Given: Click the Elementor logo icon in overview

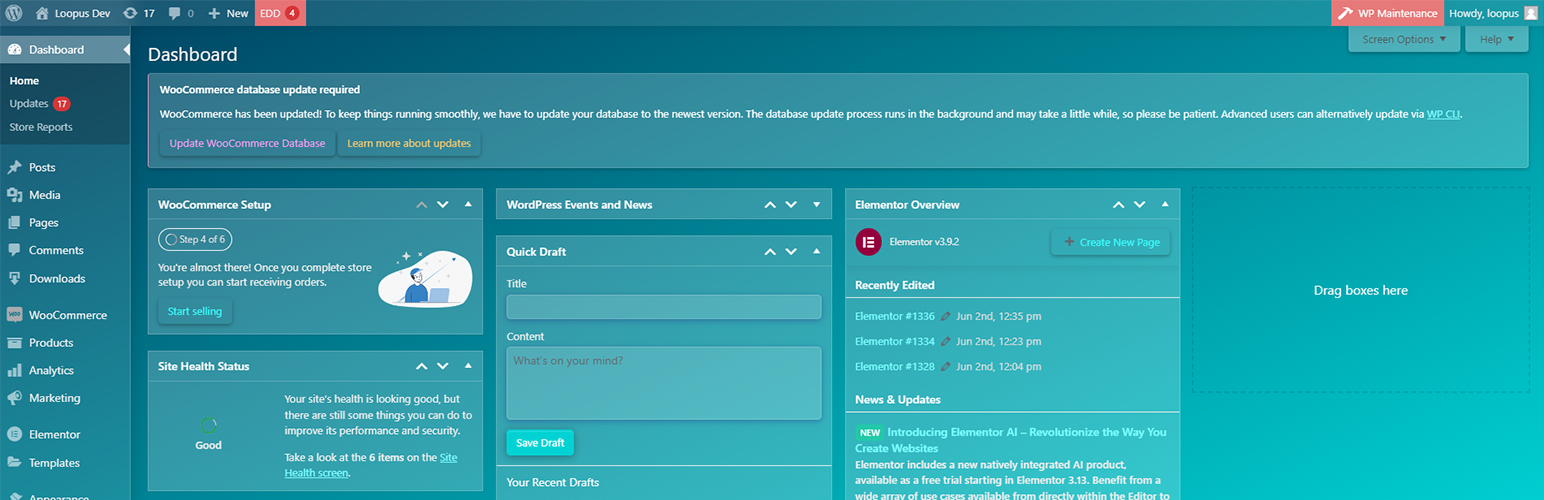Looking at the screenshot, I should point(869,242).
